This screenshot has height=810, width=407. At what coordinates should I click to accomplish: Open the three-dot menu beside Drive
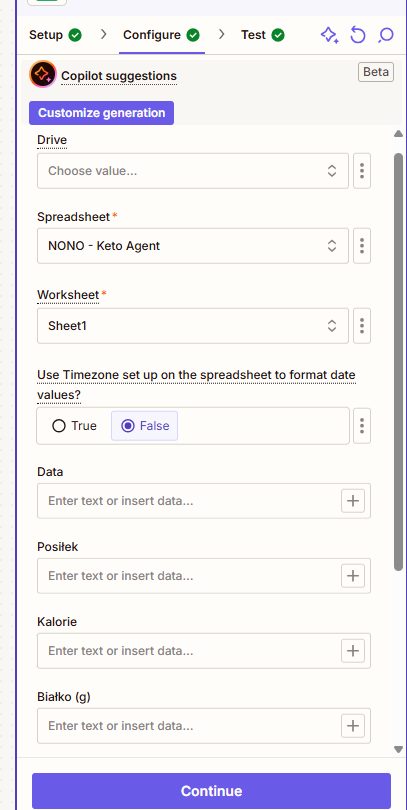tap(362, 170)
